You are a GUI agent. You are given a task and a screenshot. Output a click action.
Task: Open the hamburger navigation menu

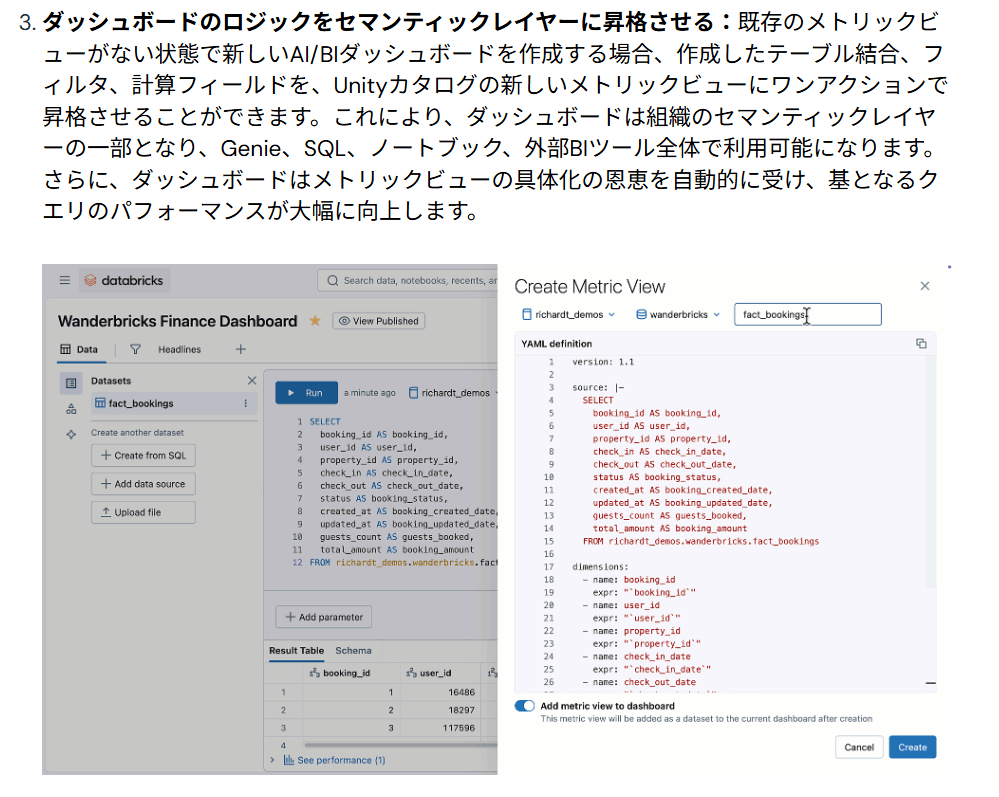click(64, 280)
